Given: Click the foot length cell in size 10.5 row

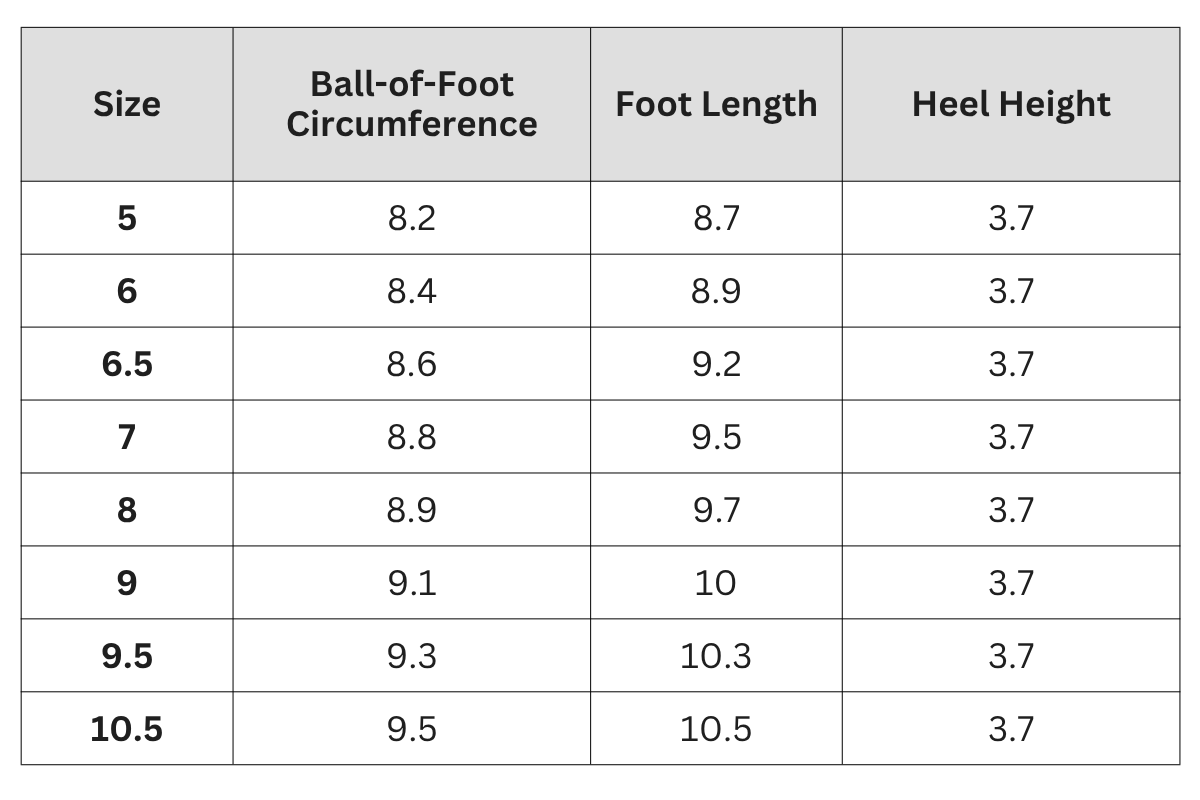Looking at the screenshot, I should point(716,729).
